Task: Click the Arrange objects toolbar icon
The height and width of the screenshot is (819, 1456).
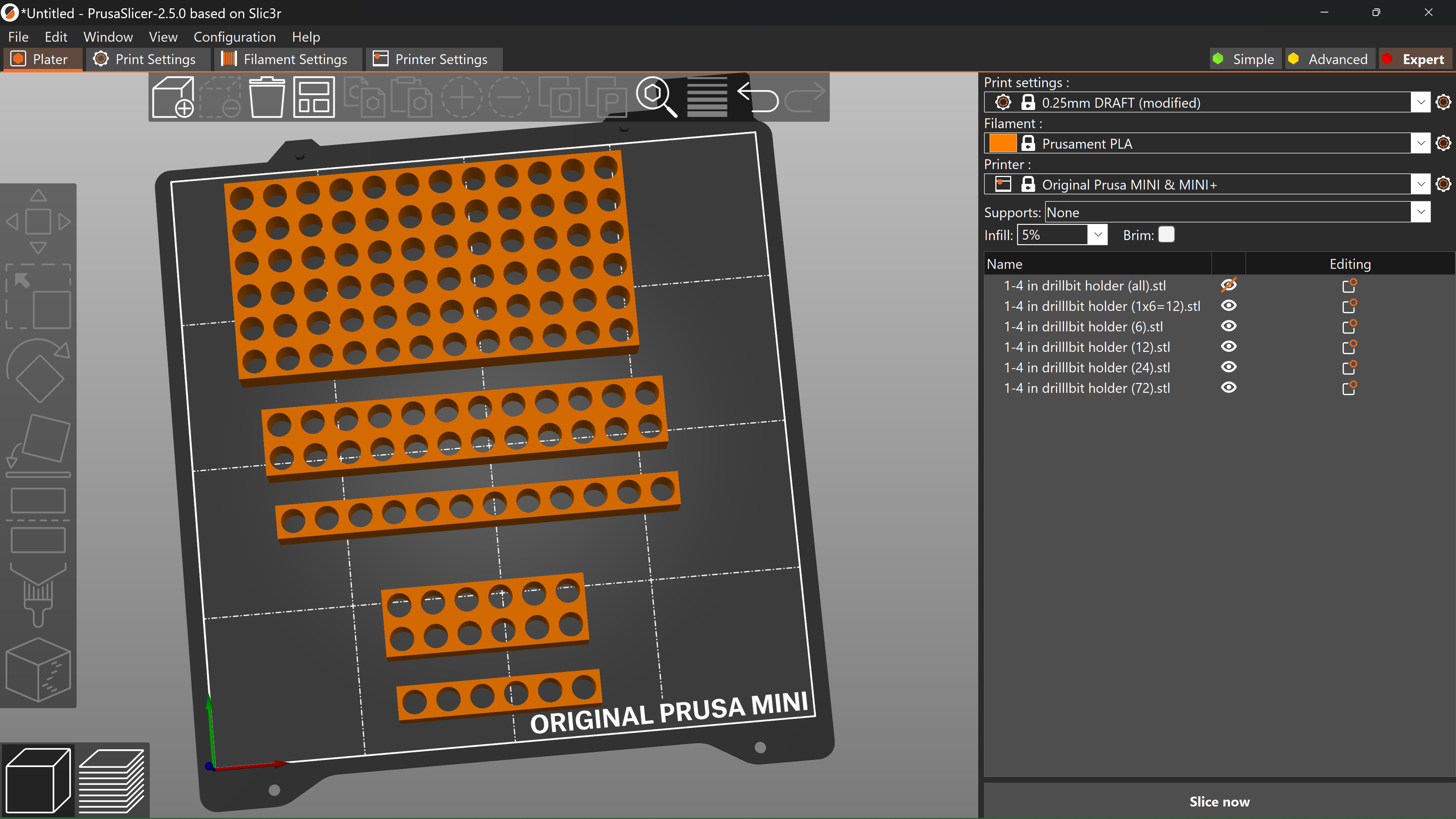Action: (x=314, y=97)
